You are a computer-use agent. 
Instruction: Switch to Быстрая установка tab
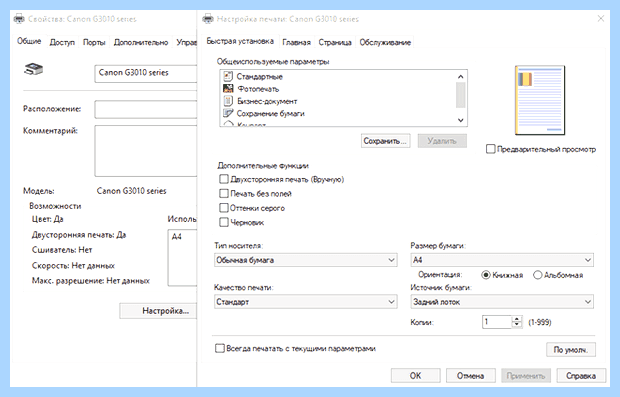(240, 41)
